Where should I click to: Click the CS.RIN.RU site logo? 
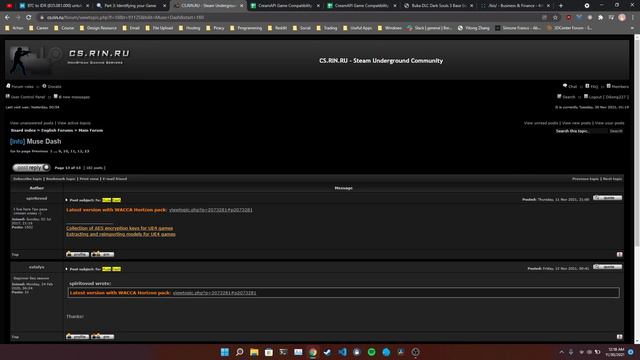click(69, 60)
